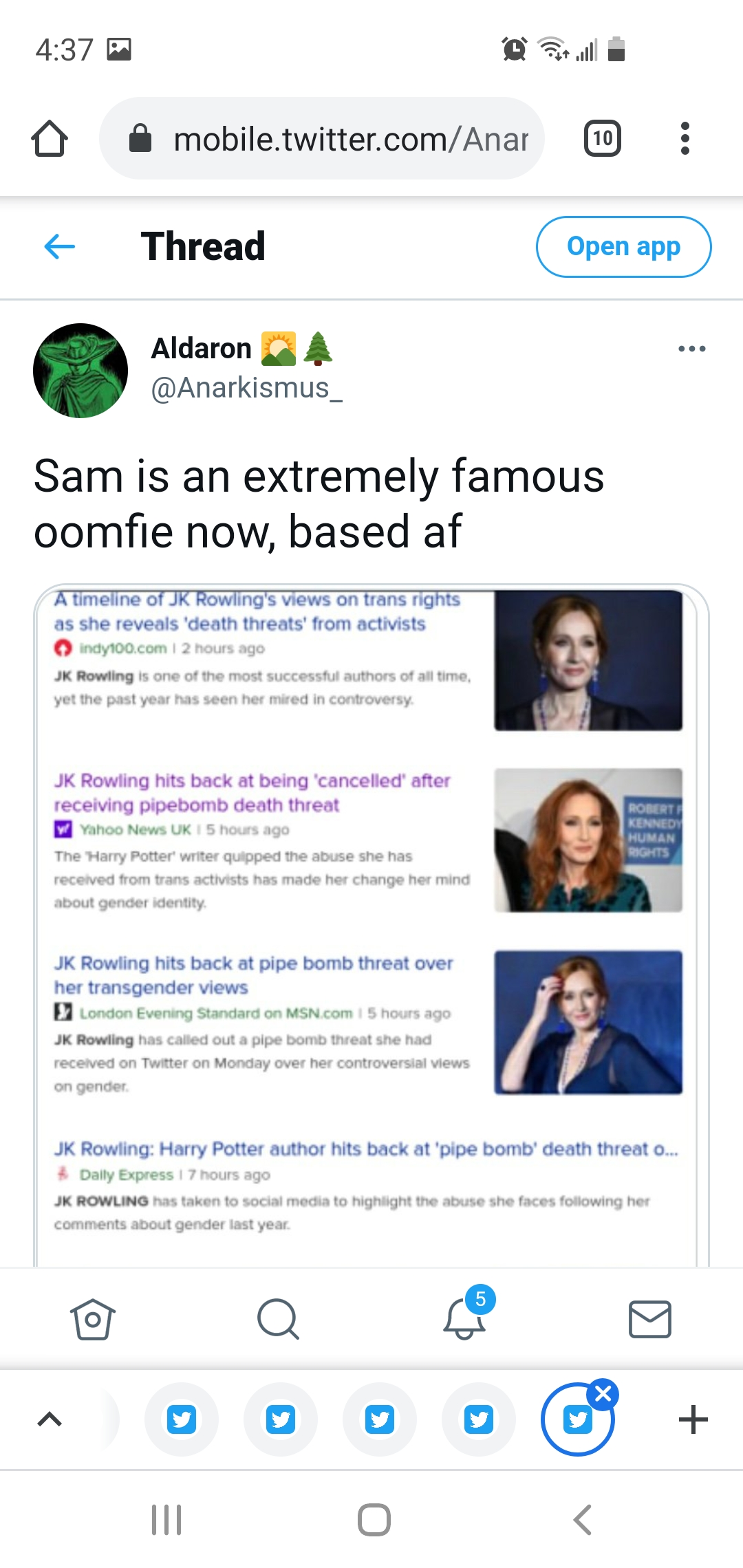This screenshot has height=1568, width=743.
Task: Switch to the first Twitter tab icon
Action: tap(182, 1419)
